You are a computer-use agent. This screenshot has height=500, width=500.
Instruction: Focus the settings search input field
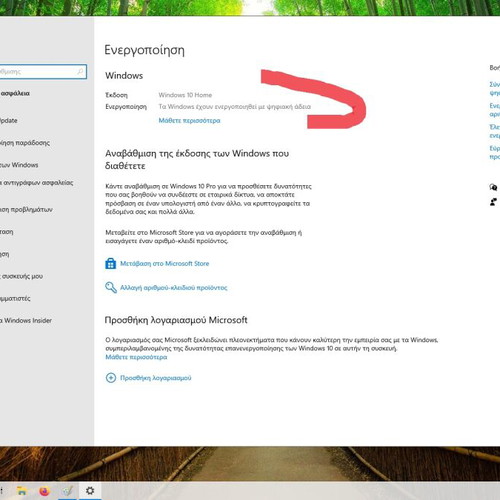pos(43,72)
